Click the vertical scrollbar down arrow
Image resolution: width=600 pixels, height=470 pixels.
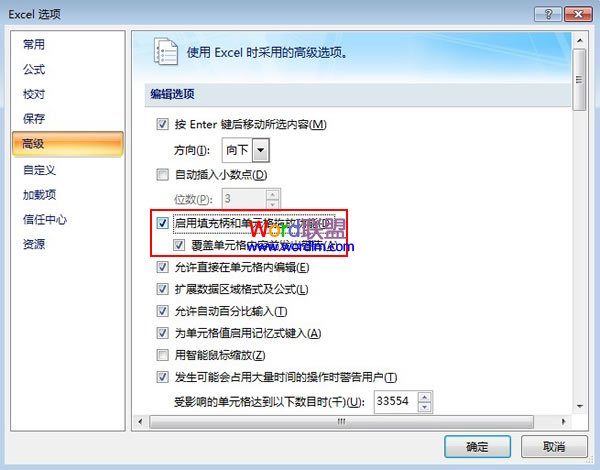pyautogui.click(x=580, y=406)
